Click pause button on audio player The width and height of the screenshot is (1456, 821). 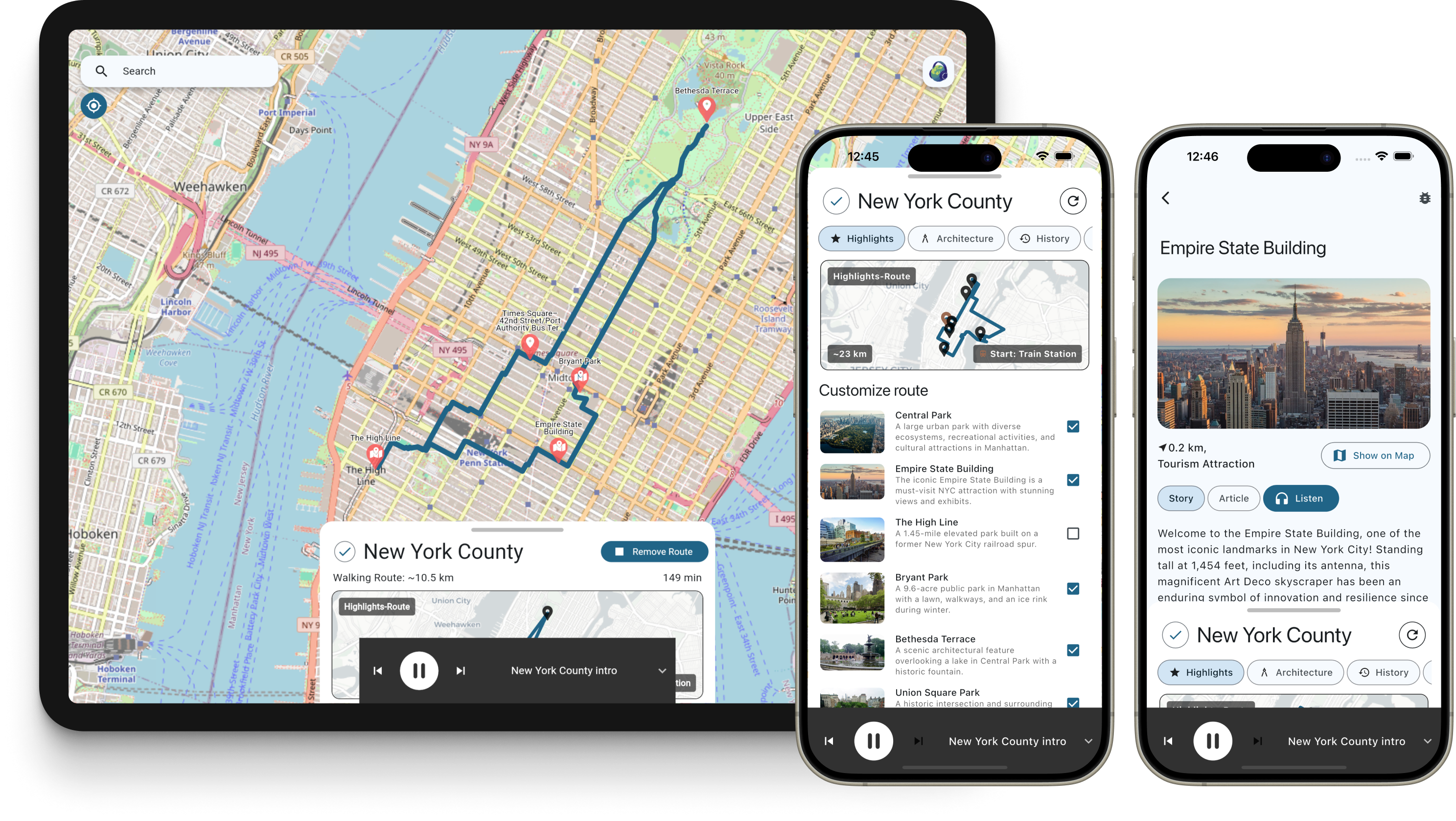click(x=418, y=670)
